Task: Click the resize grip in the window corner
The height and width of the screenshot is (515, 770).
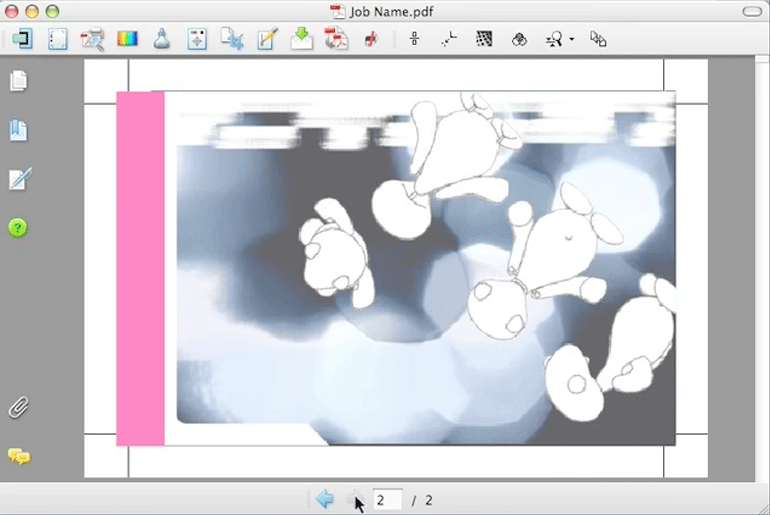Action: pos(763,508)
